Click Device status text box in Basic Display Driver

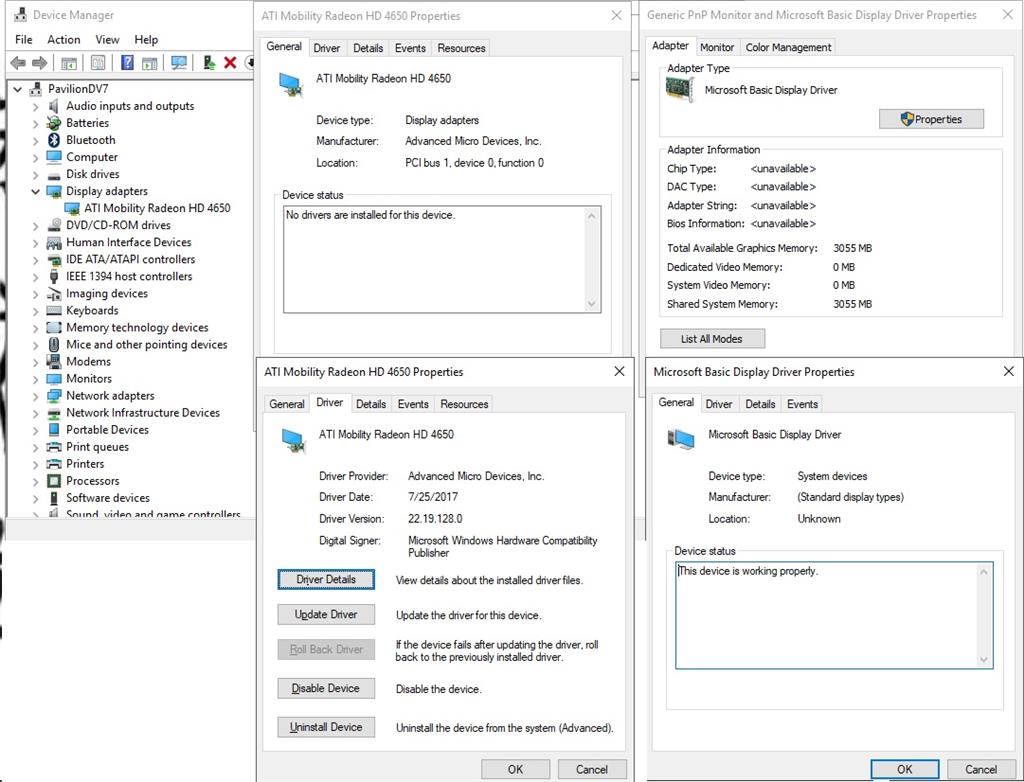coord(834,615)
